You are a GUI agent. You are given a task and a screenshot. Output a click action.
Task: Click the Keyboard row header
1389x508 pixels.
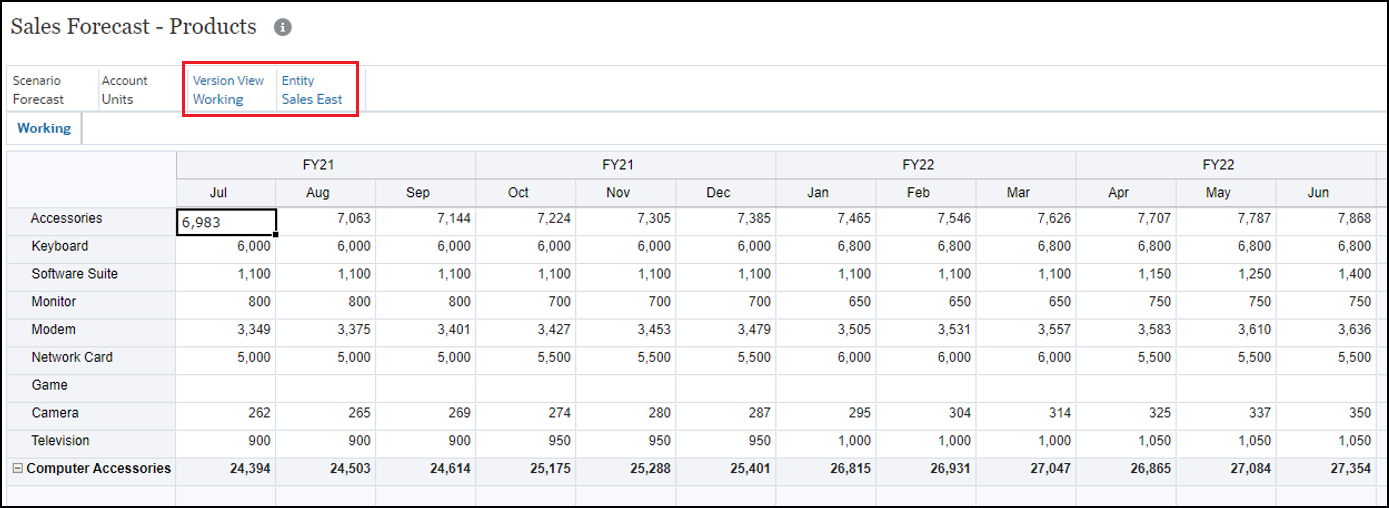pos(59,246)
